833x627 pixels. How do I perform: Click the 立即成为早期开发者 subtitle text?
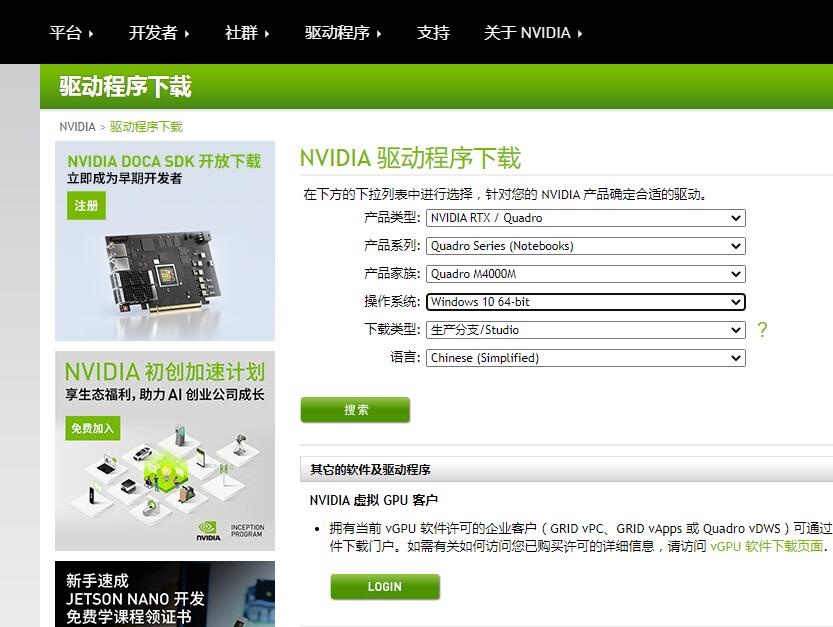(124, 179)
